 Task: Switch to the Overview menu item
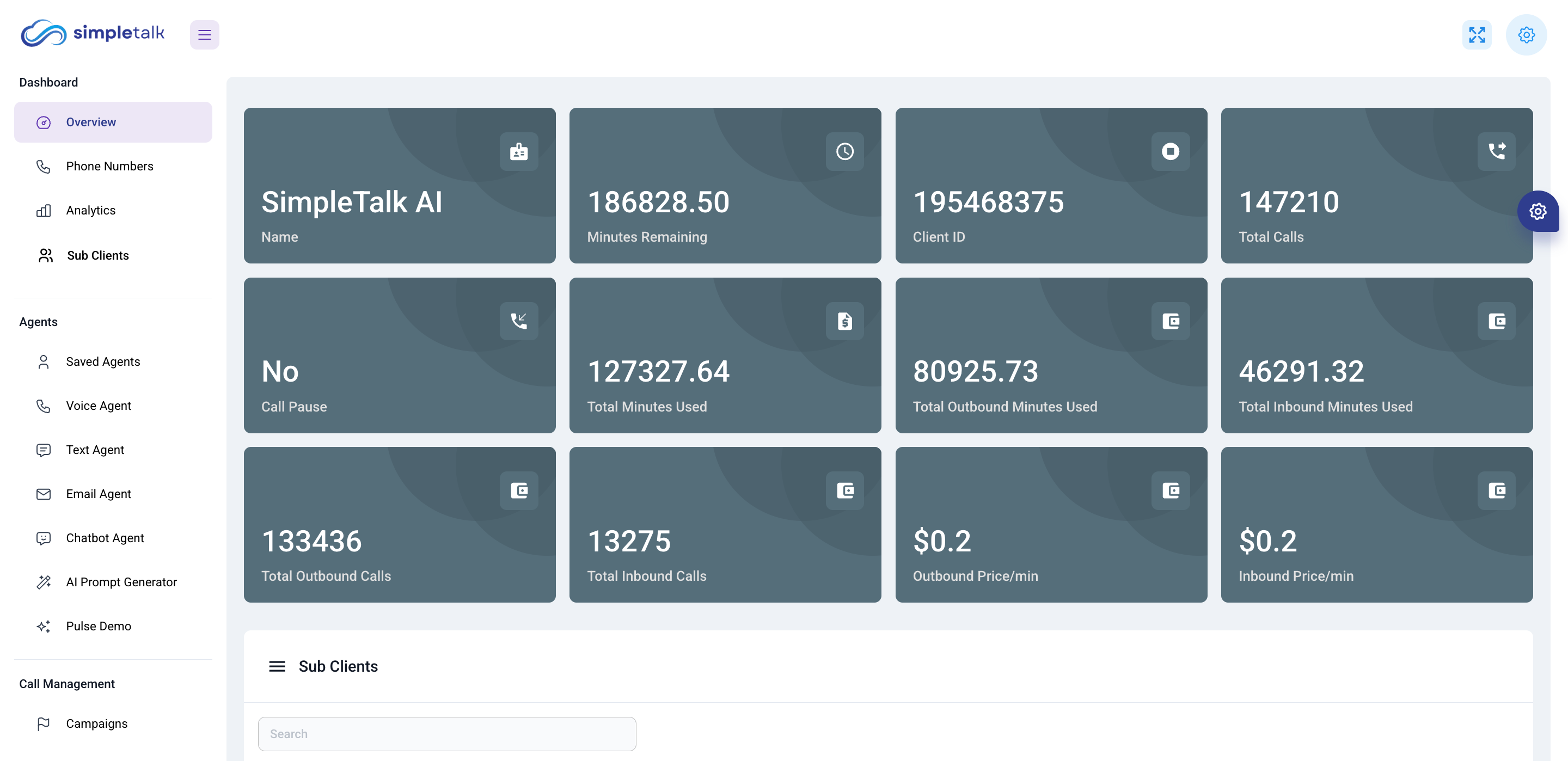[91, 122]
